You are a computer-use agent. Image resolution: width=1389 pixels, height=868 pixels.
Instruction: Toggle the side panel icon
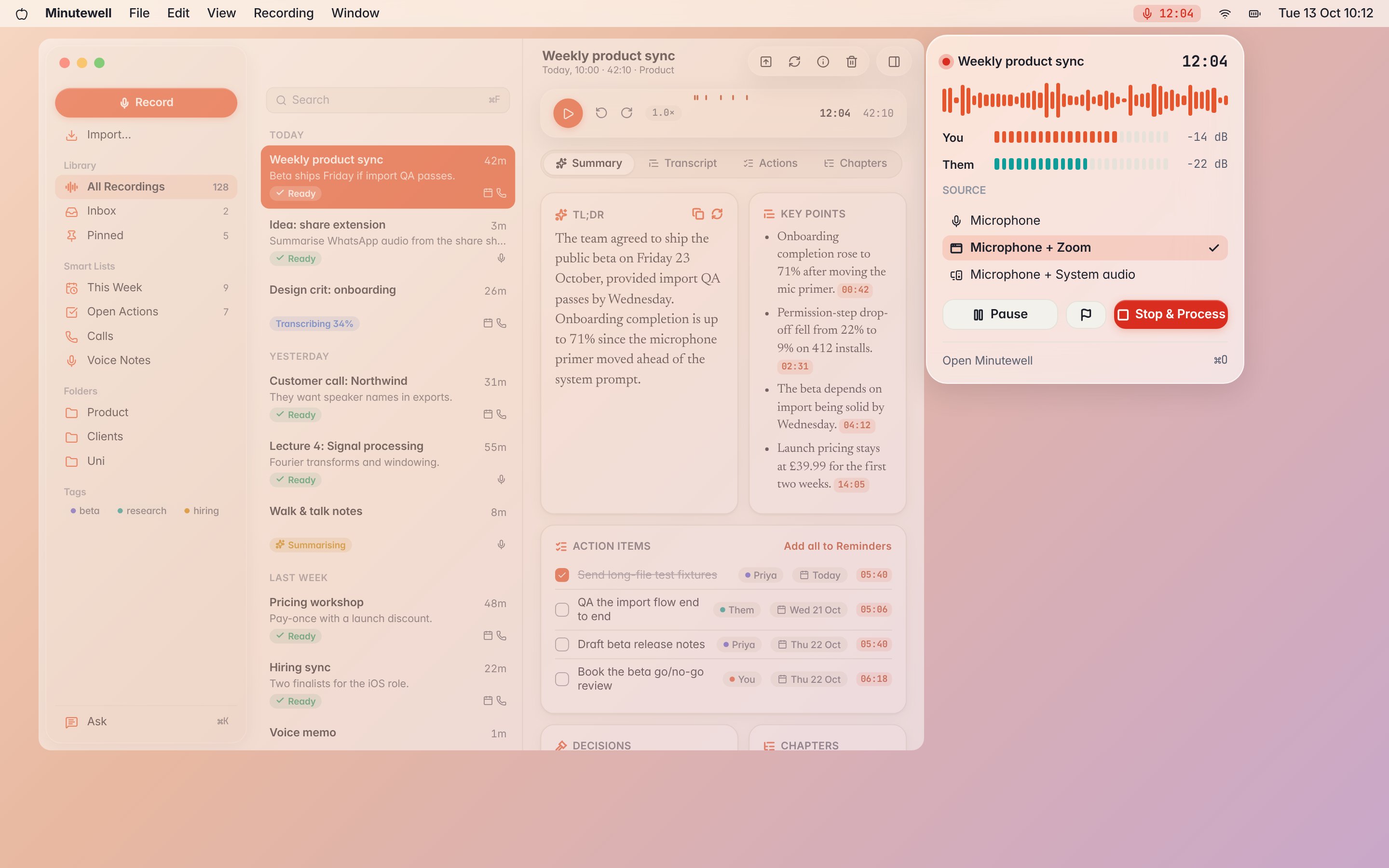click(x=894, y=62)
